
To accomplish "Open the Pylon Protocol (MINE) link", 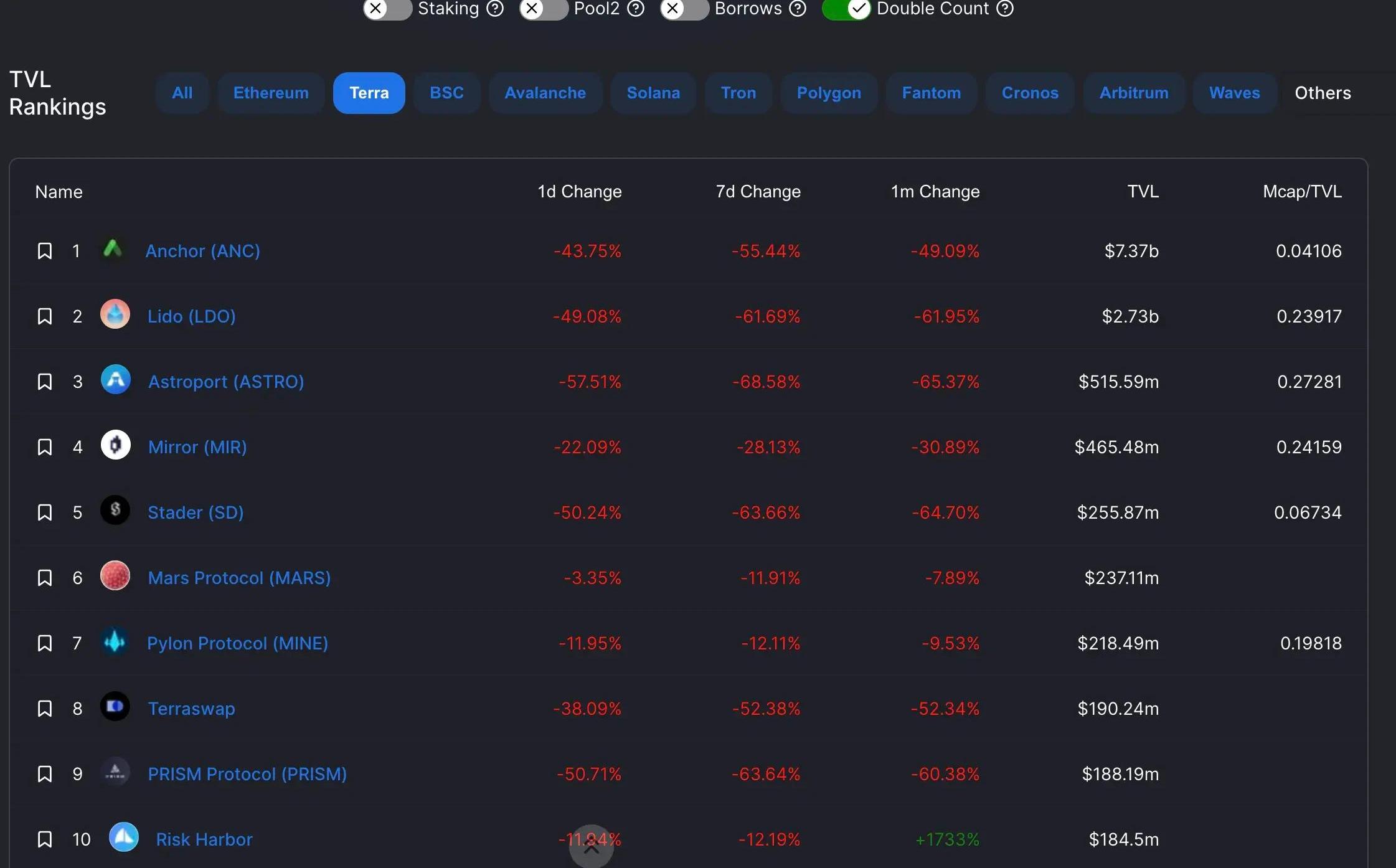I will click(x=237, y=643).
